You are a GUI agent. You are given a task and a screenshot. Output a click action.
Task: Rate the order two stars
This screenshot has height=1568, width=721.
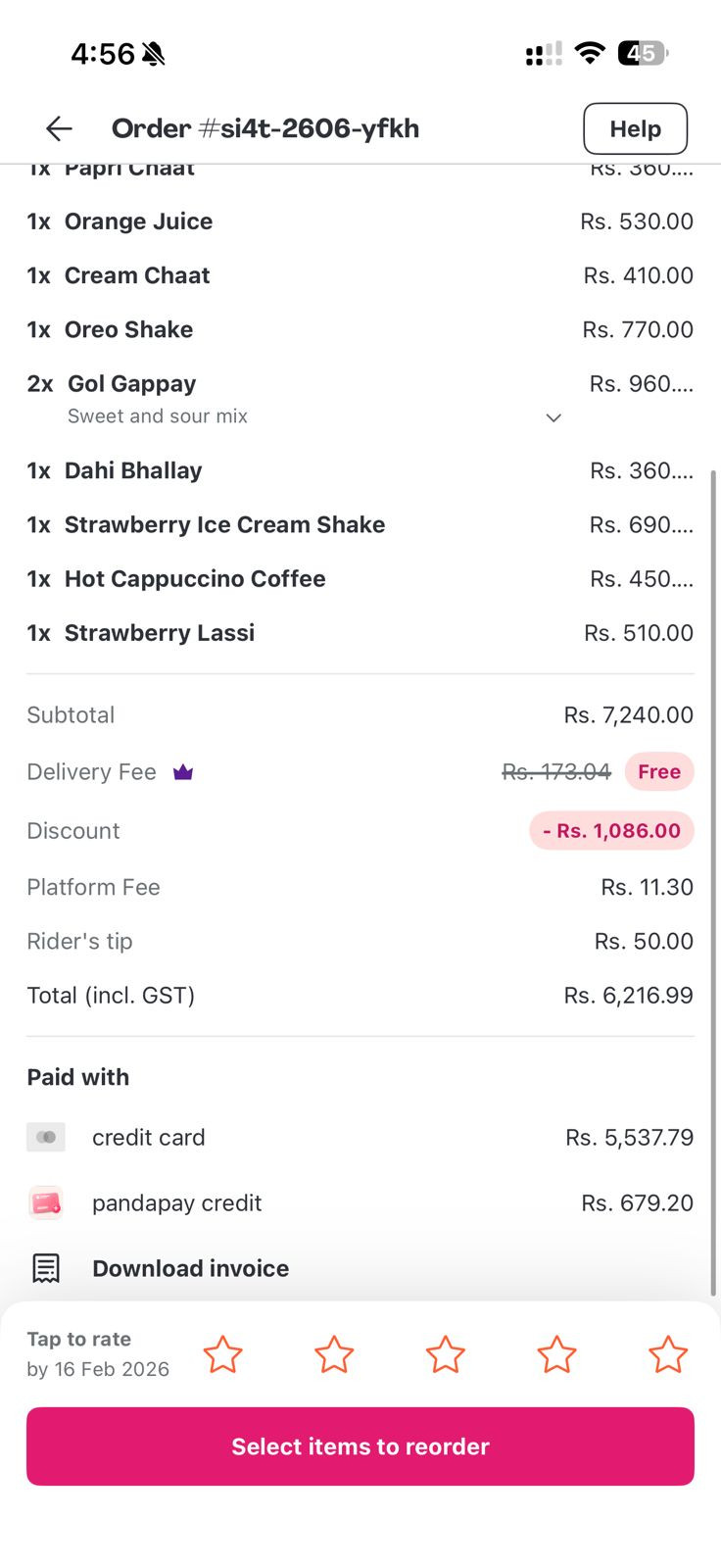(x=334, y=1354)
